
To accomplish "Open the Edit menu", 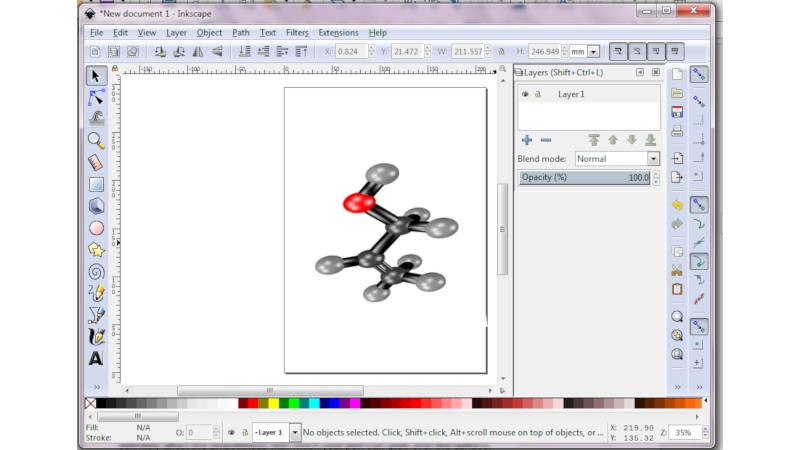I will point(120,33).
